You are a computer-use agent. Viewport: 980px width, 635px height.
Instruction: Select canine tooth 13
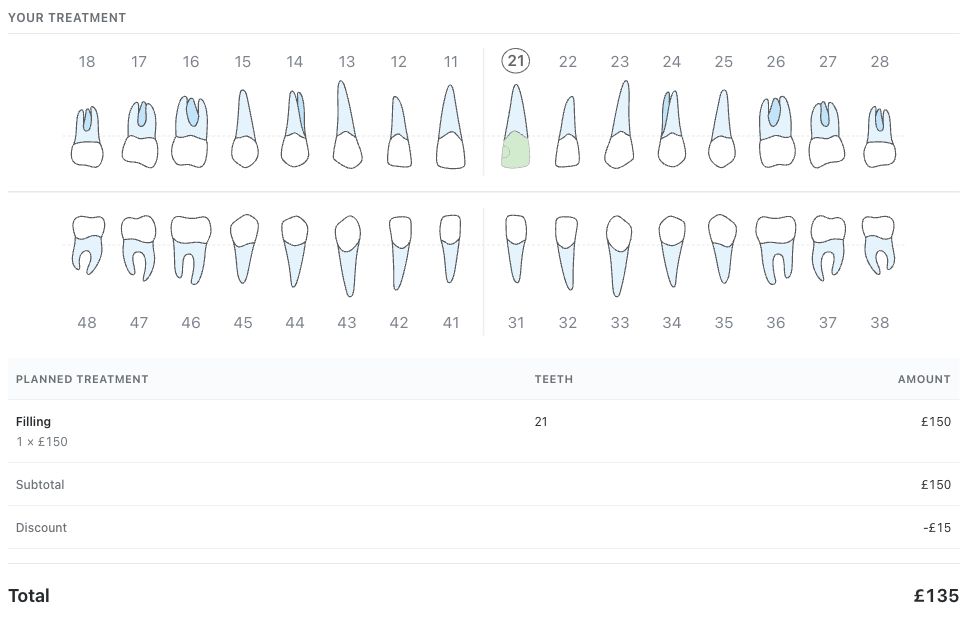coord(347,124)
